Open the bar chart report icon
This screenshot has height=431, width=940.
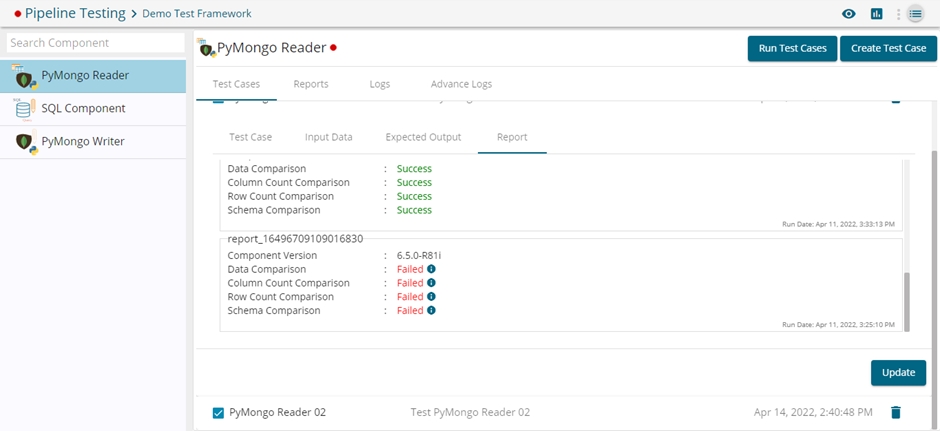click(876, 14)
